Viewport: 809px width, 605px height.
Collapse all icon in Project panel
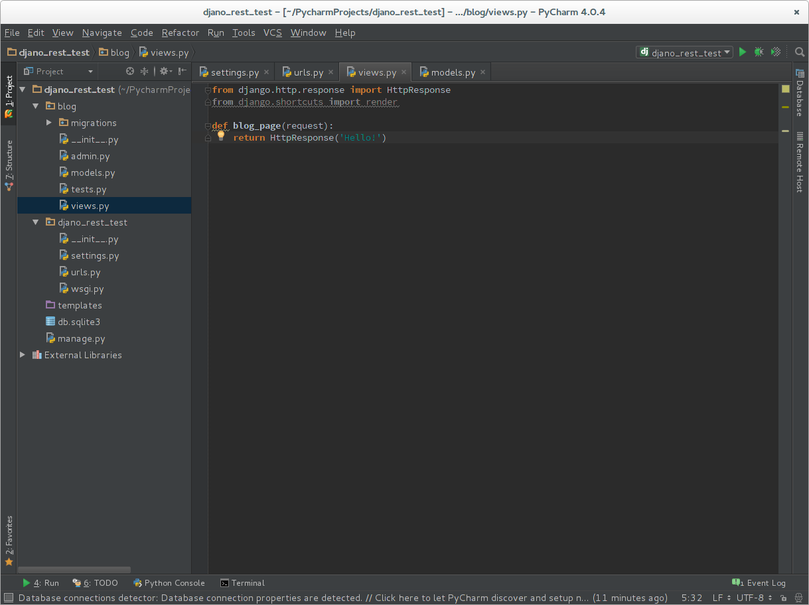coord(144,71)
